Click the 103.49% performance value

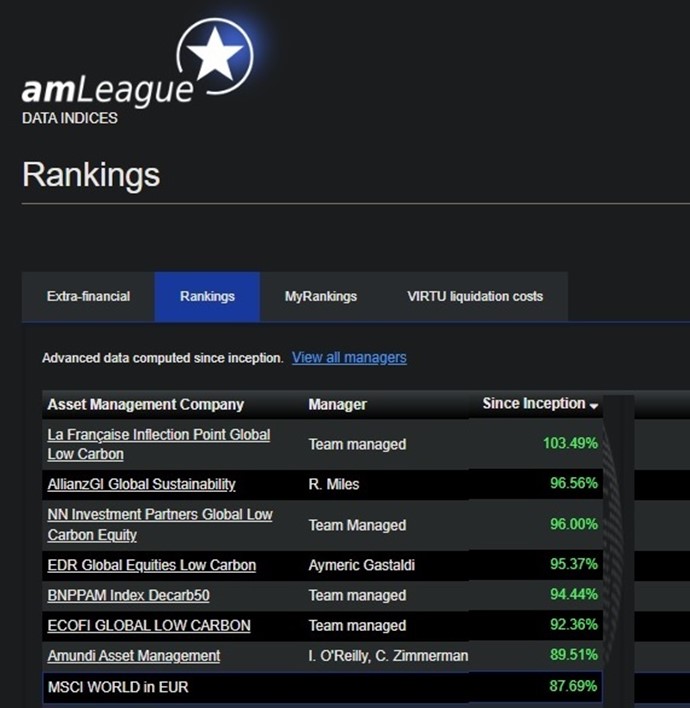point(570,443)
